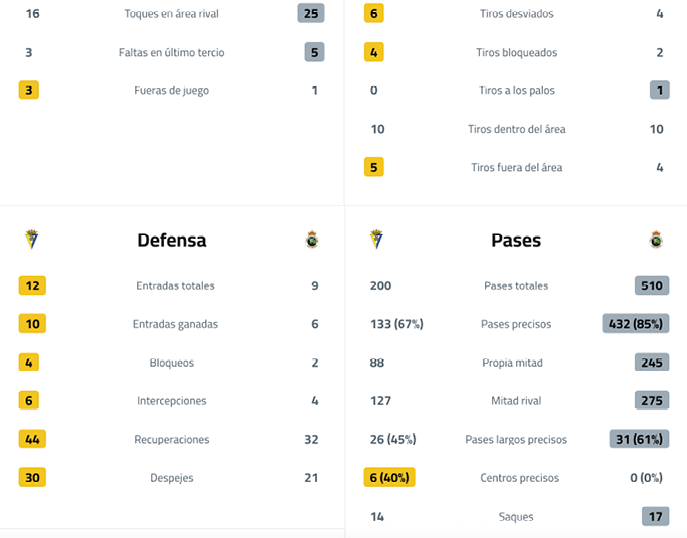Click the 432 (85%) accurate passes badge
Image resolution: width=687 pixels, height=538 pixels.
click(636, 324)
